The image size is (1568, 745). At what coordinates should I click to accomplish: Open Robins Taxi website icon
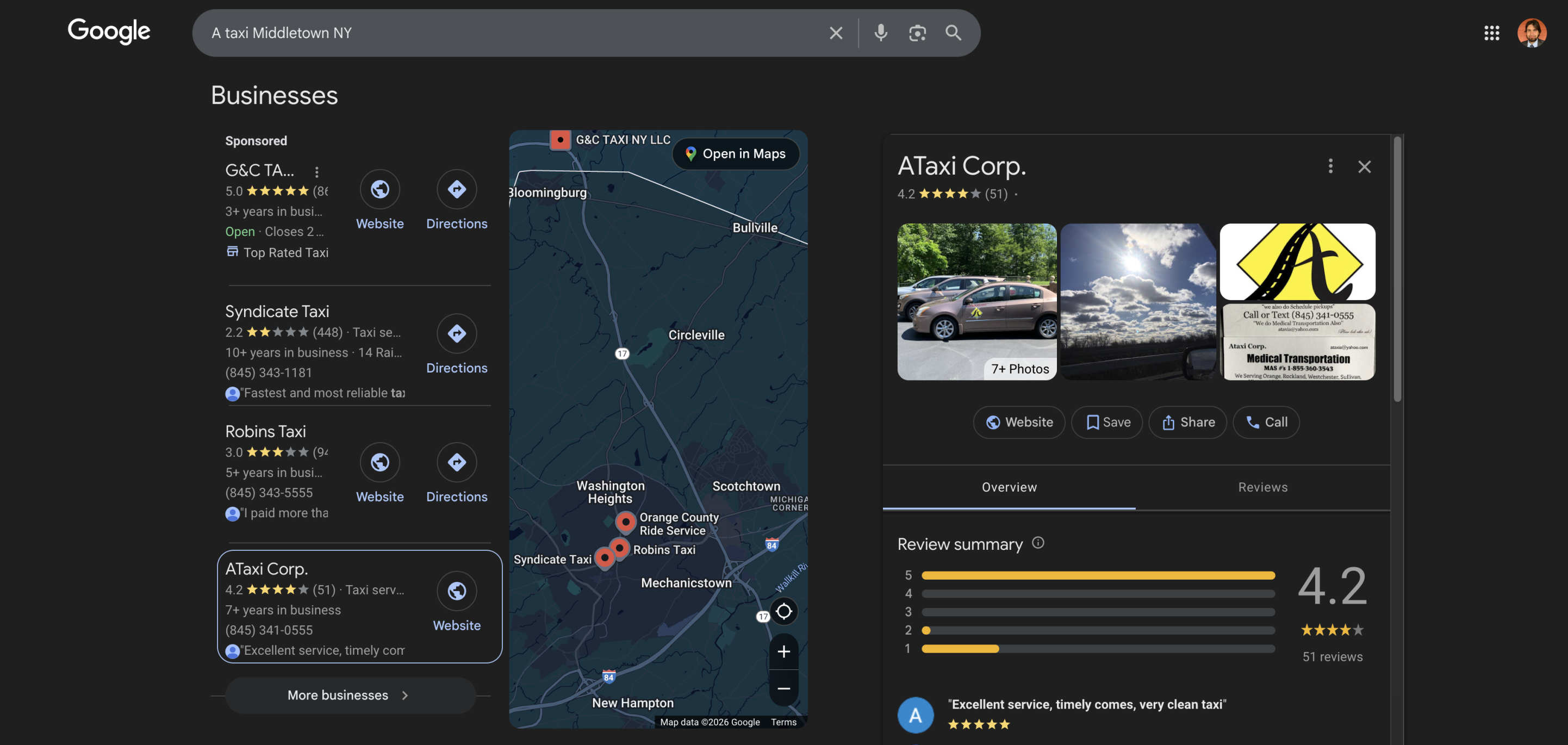[x=379, y=462]
